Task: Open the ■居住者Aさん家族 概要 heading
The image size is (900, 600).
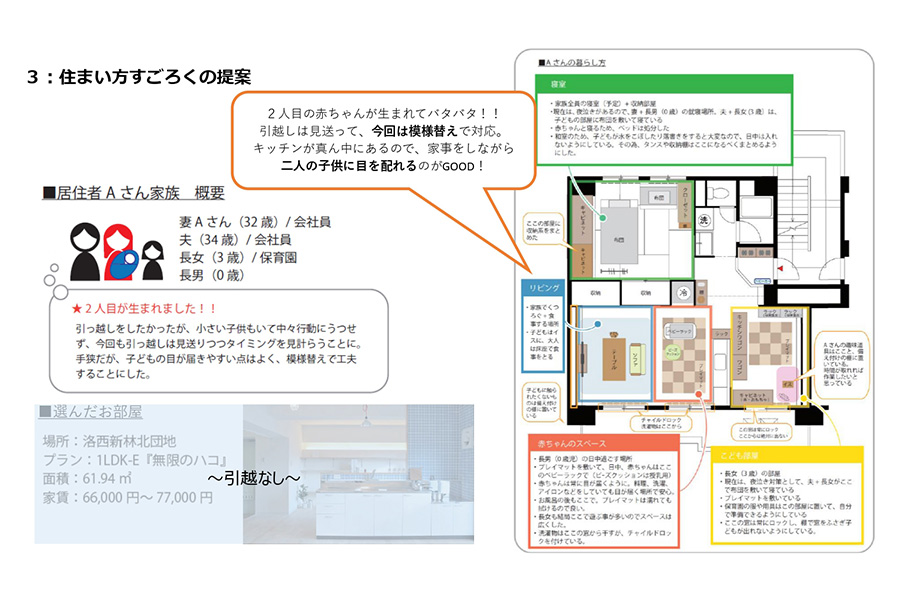Action: pos(133,193)
